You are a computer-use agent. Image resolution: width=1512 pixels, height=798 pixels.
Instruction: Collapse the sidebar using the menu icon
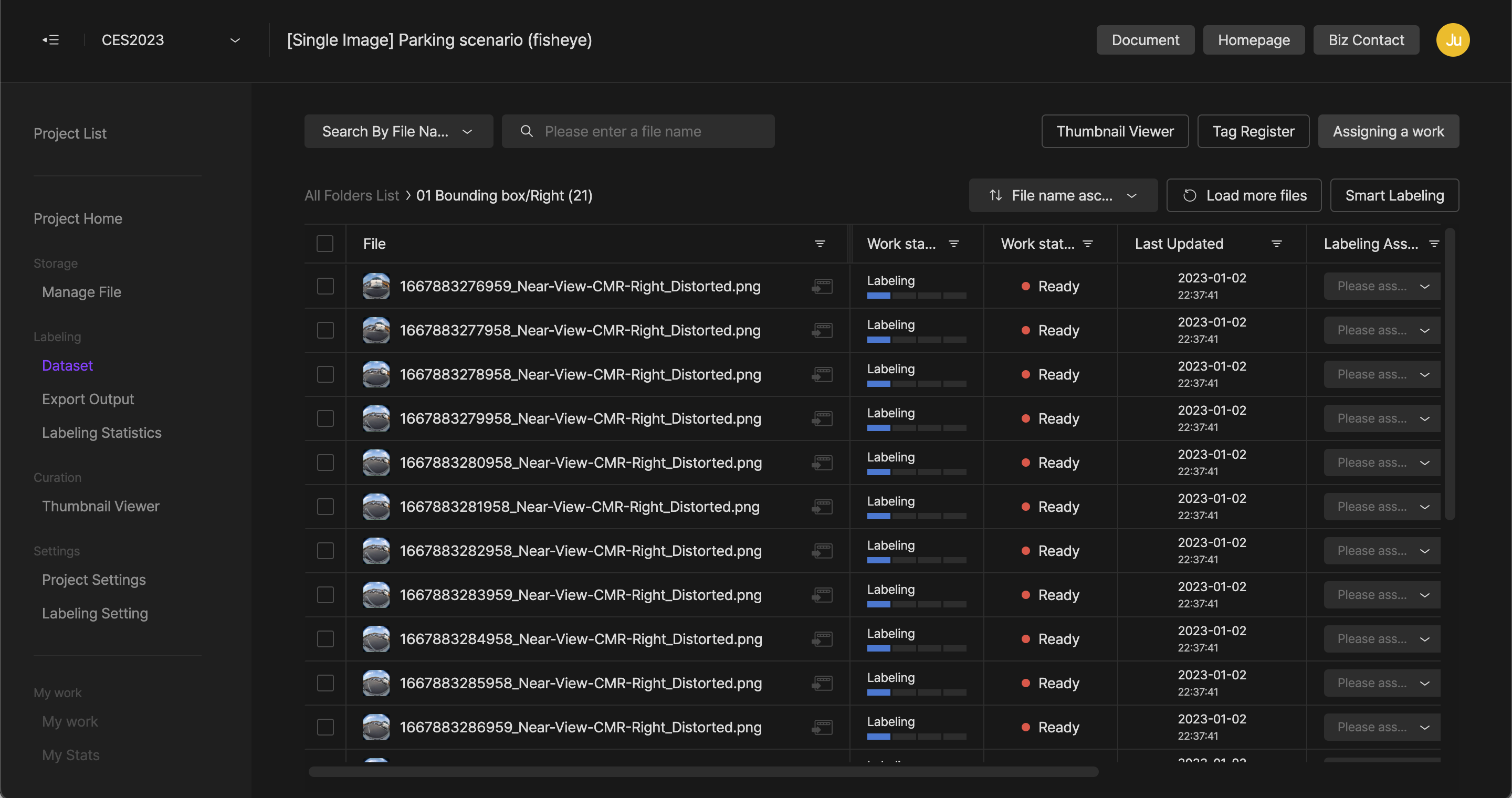point(50,40)
